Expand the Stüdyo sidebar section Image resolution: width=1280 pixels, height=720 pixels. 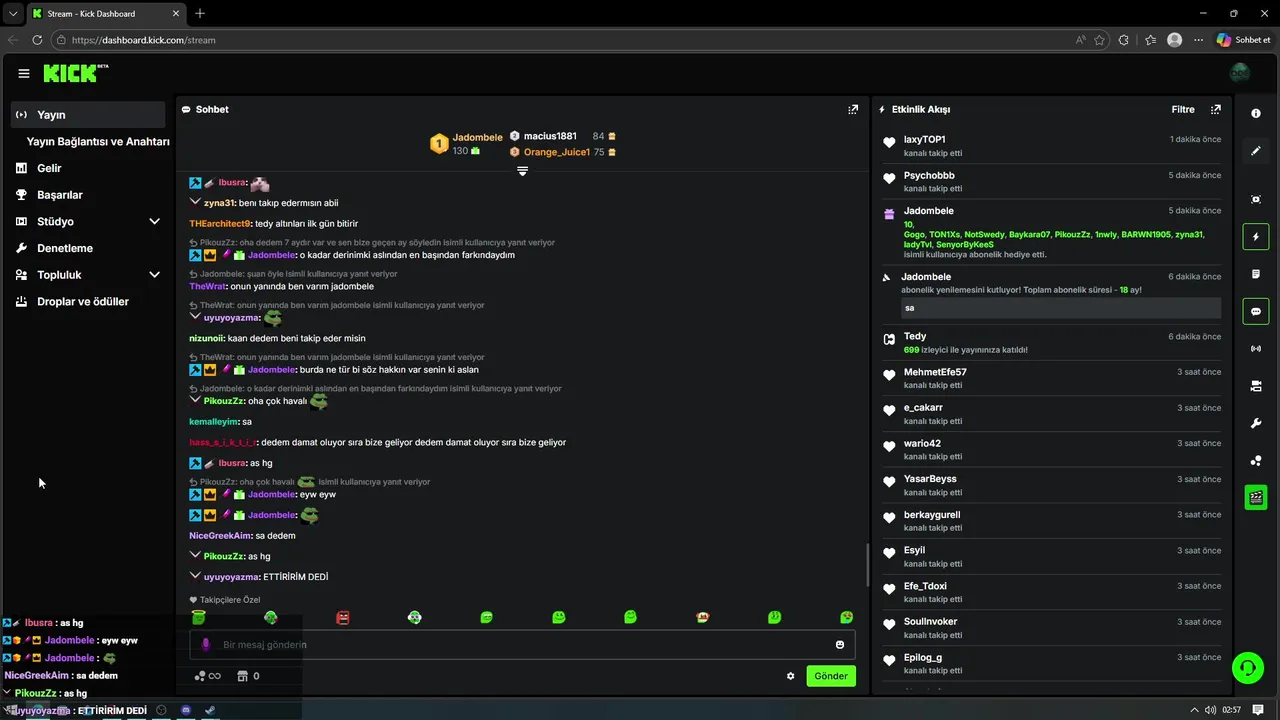click(x=154, y=221)
